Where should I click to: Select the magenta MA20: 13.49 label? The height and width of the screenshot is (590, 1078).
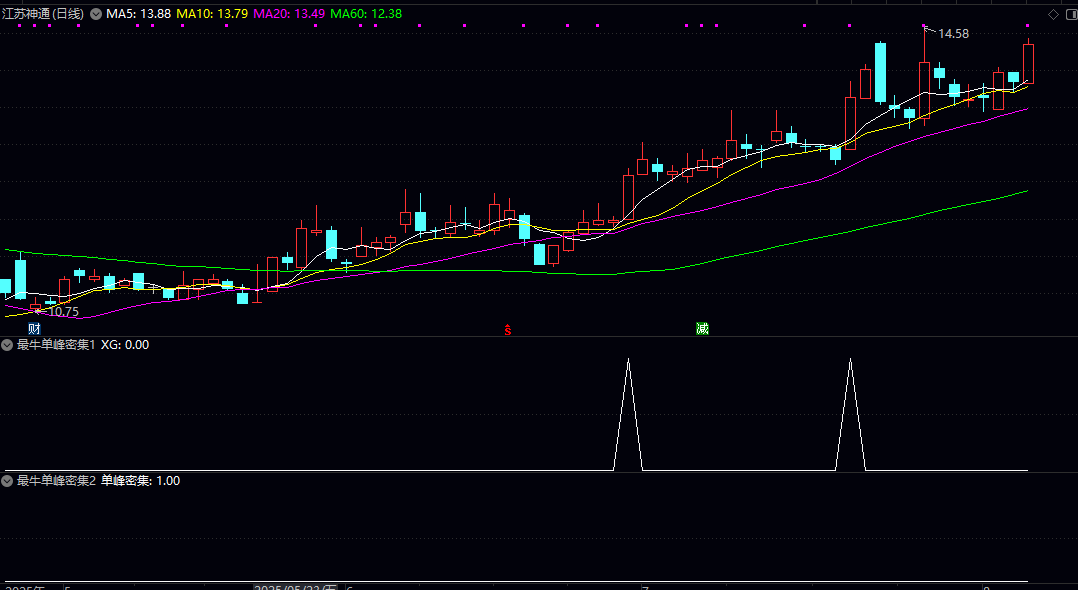coord(288,14)
